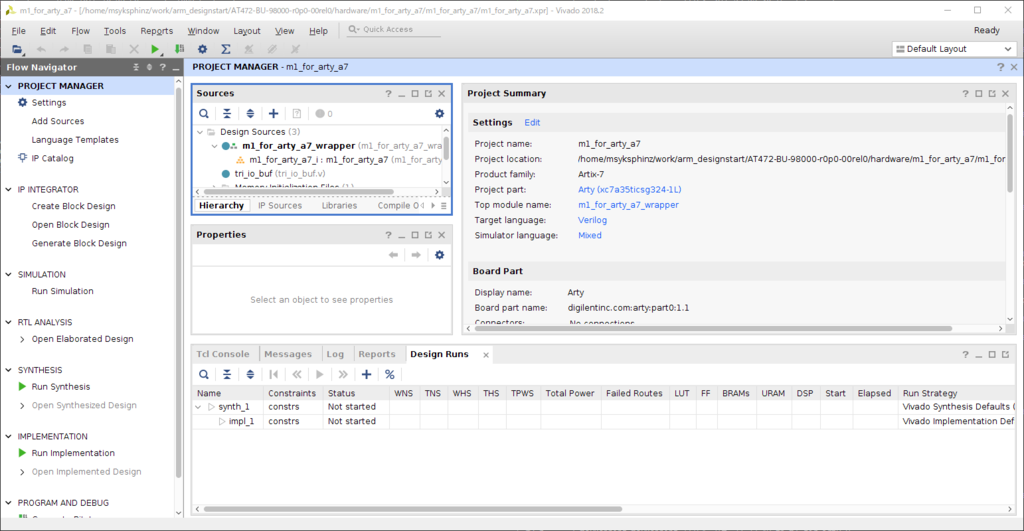This screenshot has width=1024, height=531.
Task: Search in the Sources panel
Action: (204, 114)
